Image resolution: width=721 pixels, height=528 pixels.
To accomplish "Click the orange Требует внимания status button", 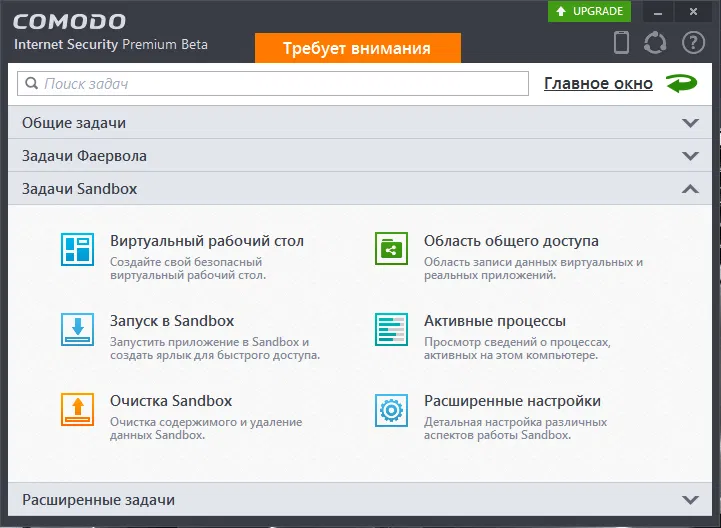I will [x=357, y=48].
